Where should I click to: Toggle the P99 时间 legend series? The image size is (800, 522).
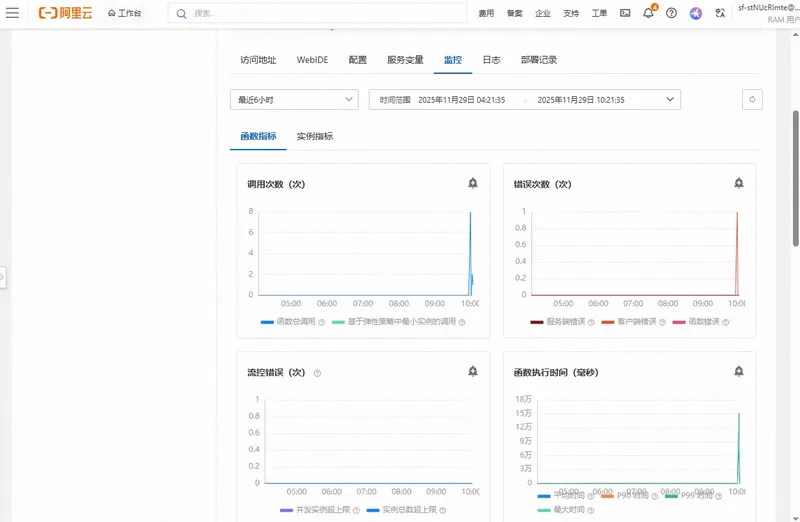(x=689, y=495)
